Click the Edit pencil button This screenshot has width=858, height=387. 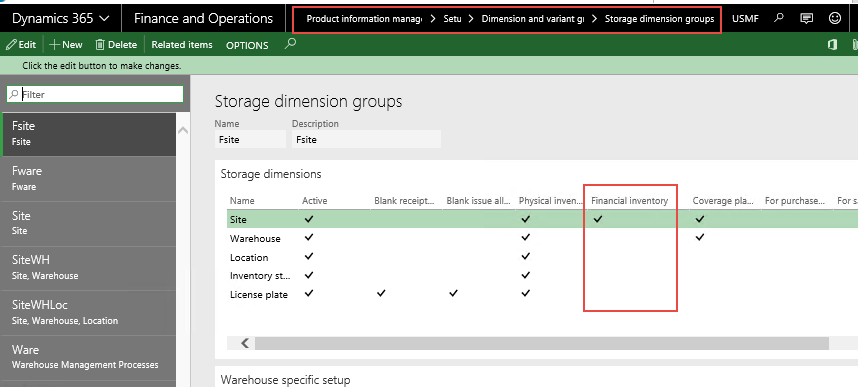[x=21, y=45]
